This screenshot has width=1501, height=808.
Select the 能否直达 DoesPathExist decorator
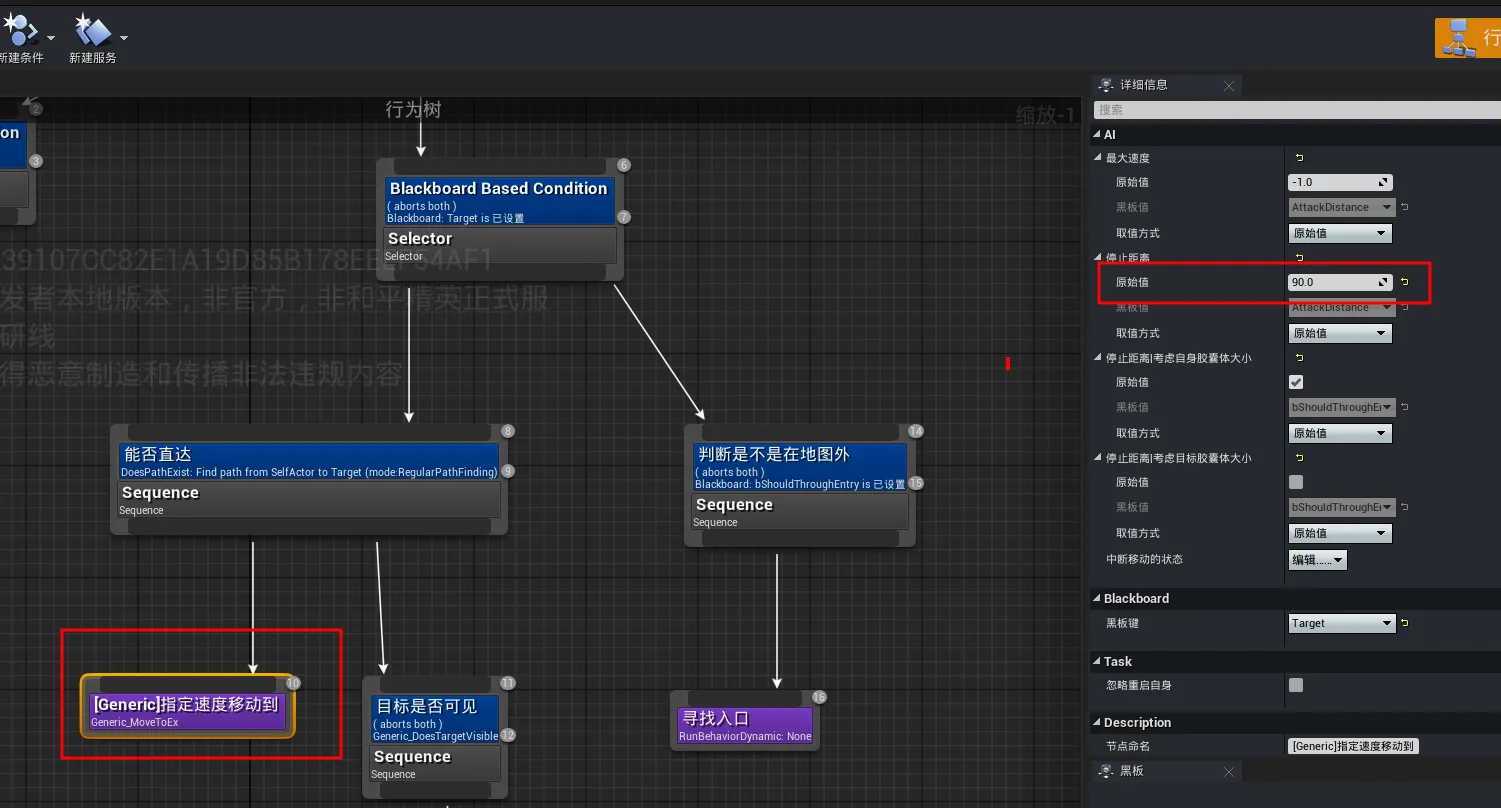[310, 462]
